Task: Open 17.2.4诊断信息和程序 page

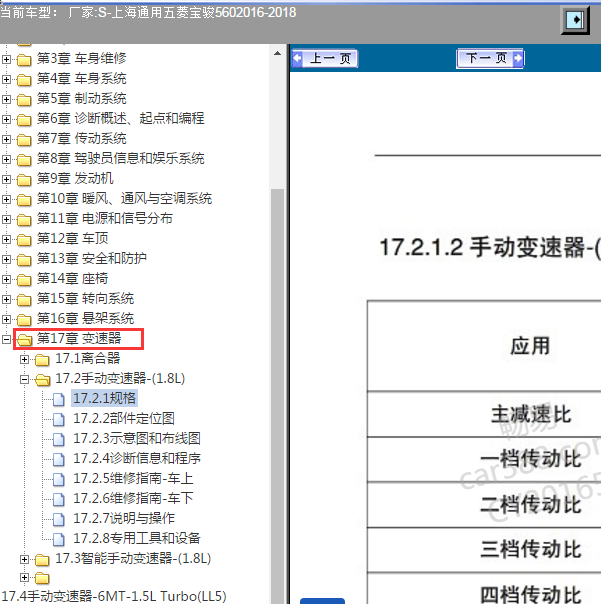Action: coord(137,458)
